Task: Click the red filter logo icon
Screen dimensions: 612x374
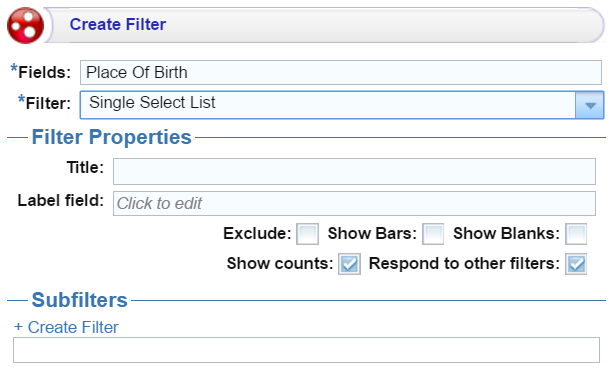Action: (x=25, y=25)
